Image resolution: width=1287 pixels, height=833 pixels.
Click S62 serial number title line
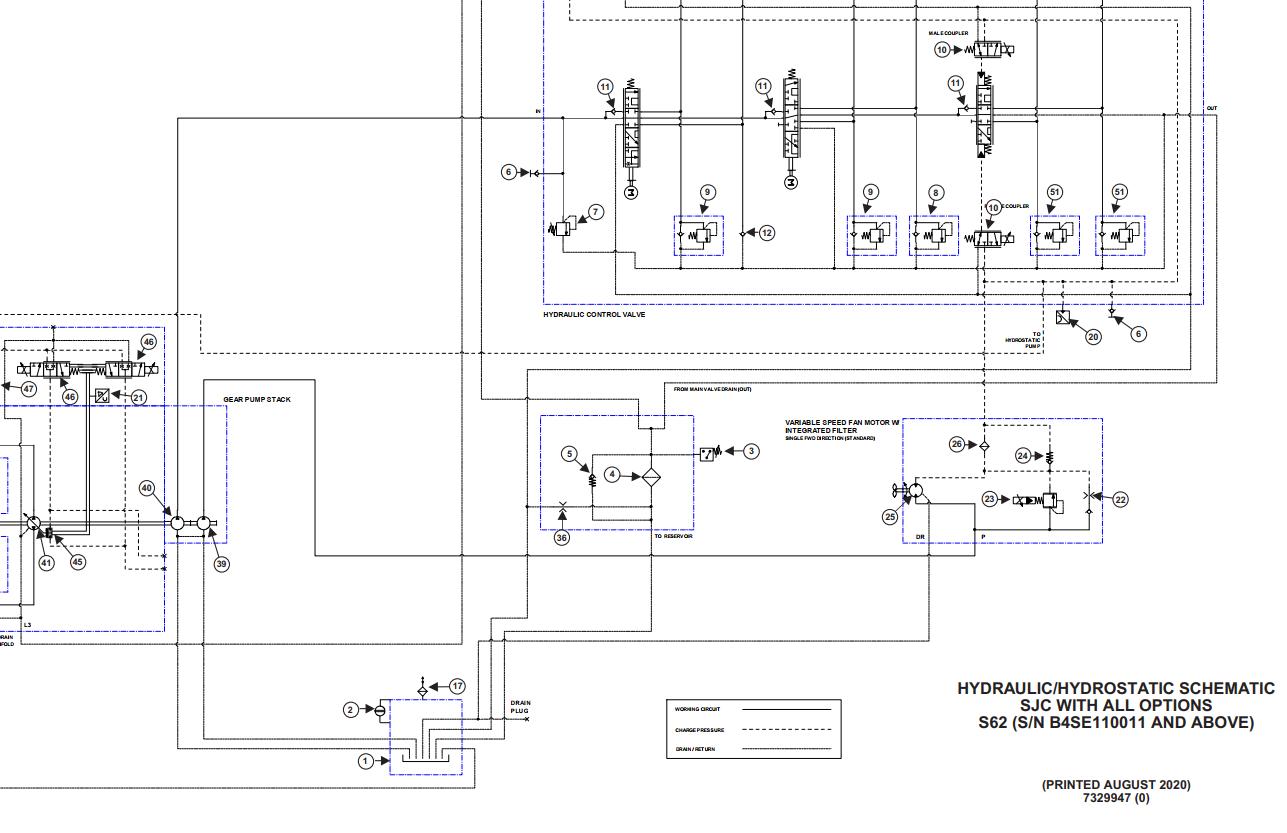click(1115, 722)
